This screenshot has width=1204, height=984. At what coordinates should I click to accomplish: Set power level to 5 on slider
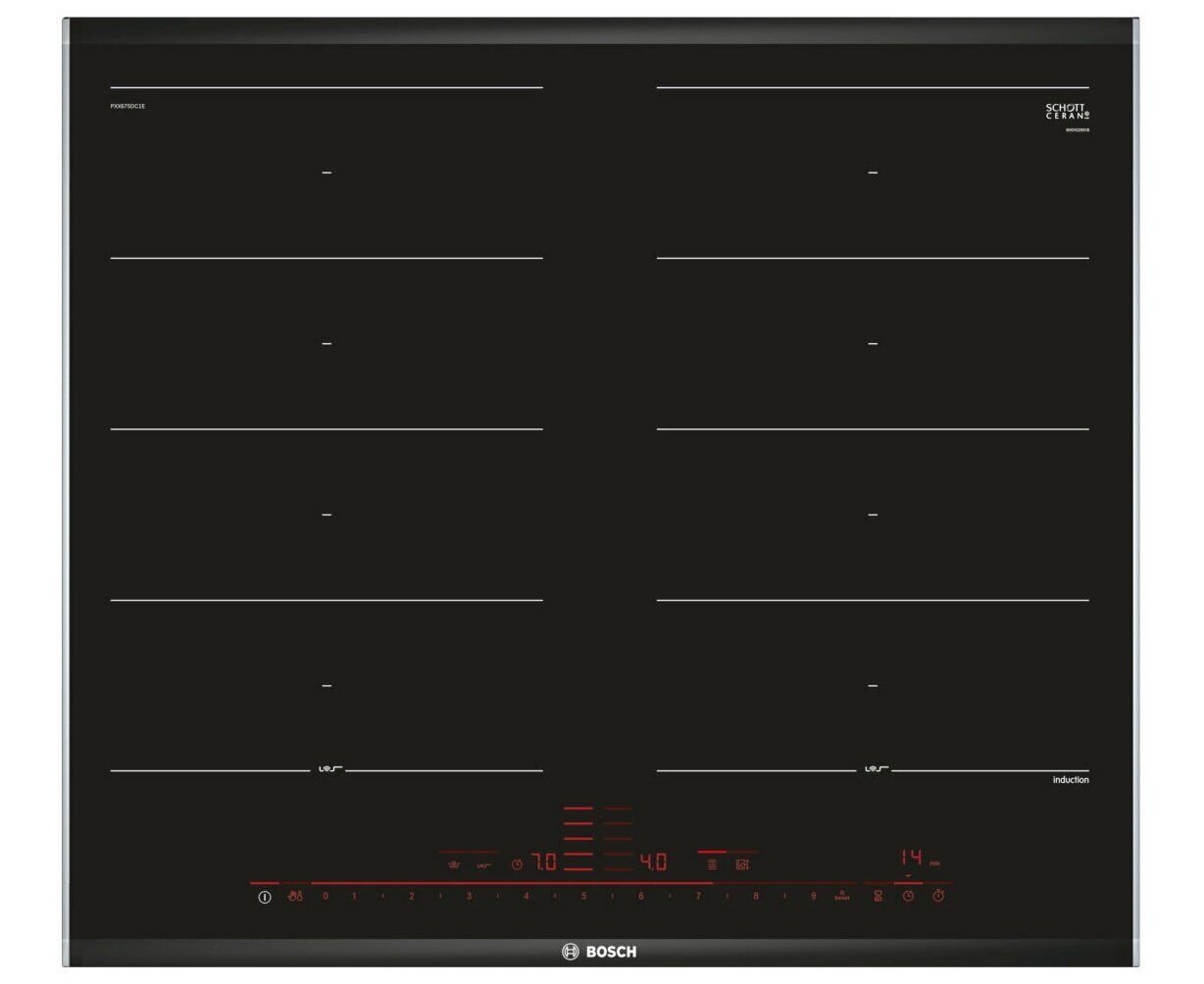tap(583, 896)
